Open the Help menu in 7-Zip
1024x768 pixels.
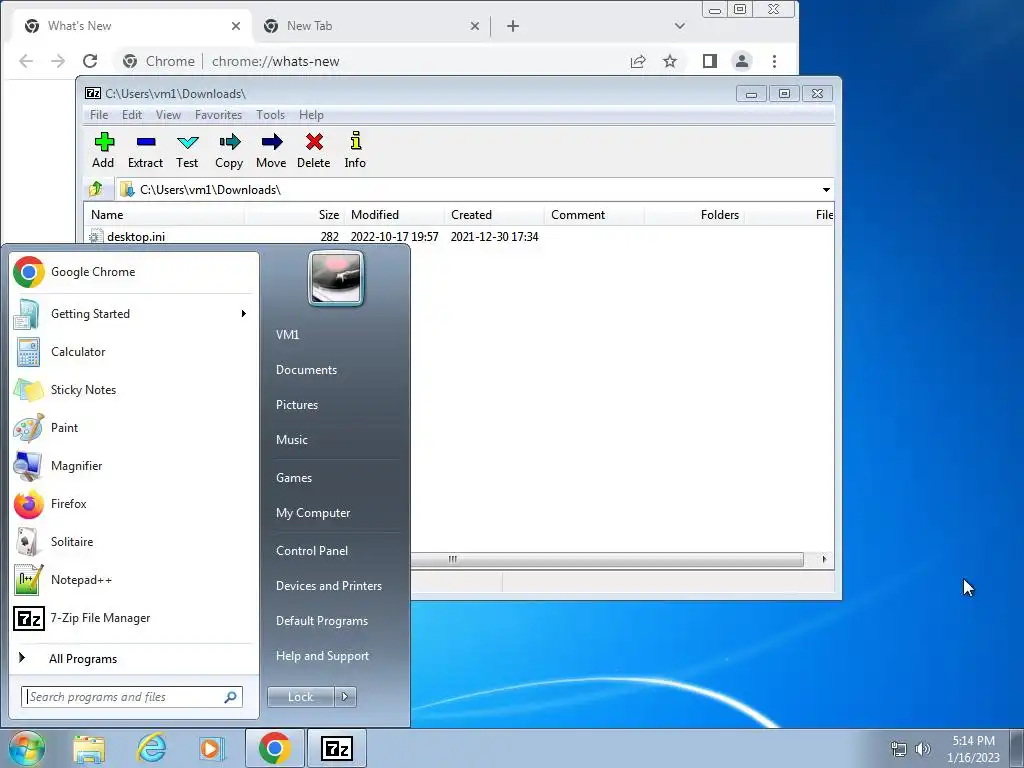[x=312, y=115]
